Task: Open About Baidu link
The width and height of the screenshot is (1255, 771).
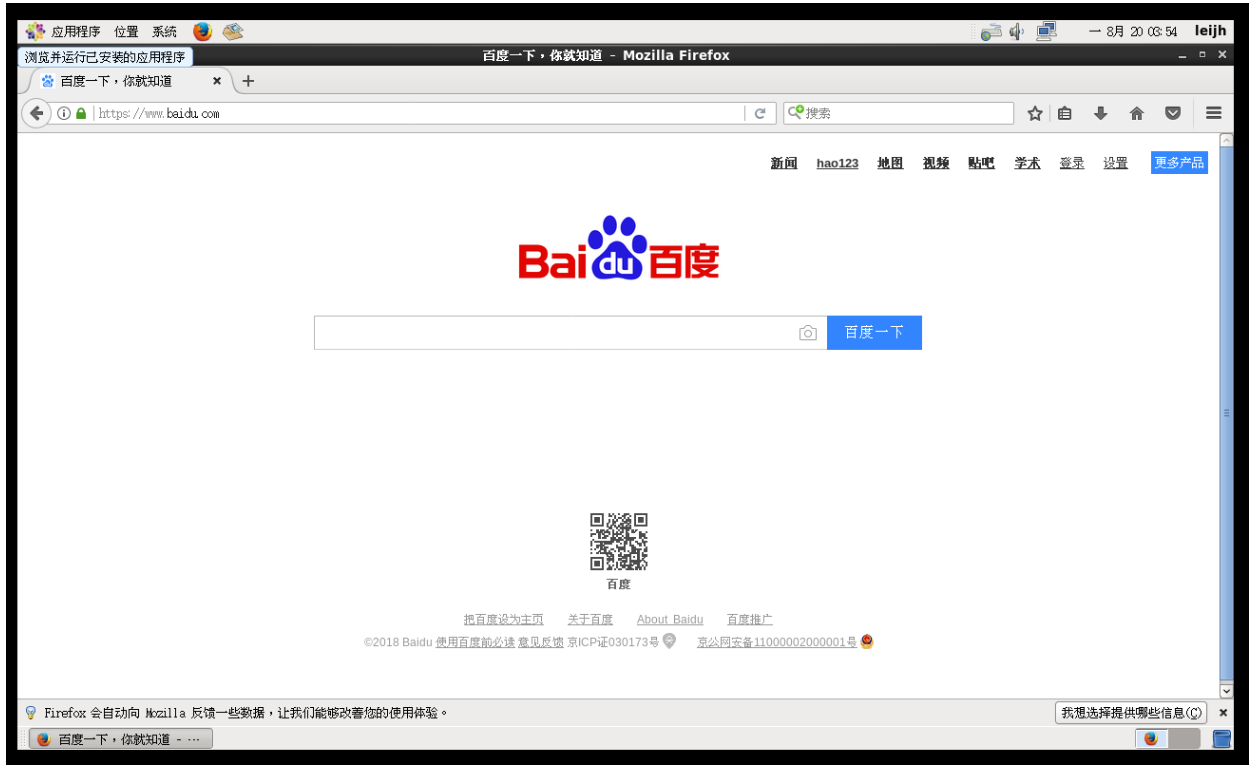Action: pos(670,620)
